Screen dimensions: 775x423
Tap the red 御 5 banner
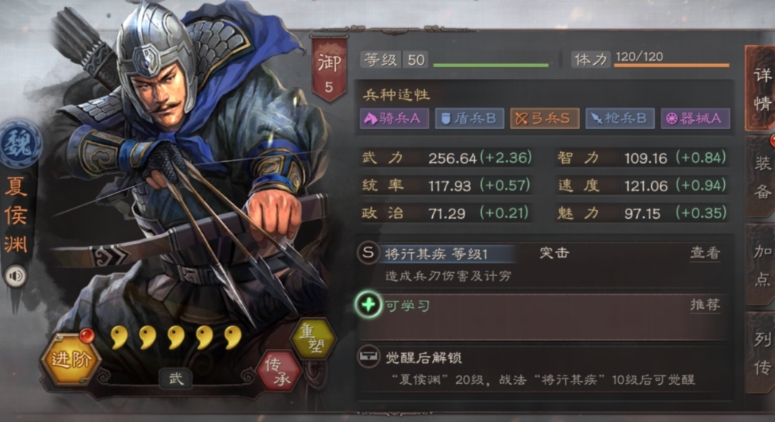pyautogui.click(x=329, y=69)
